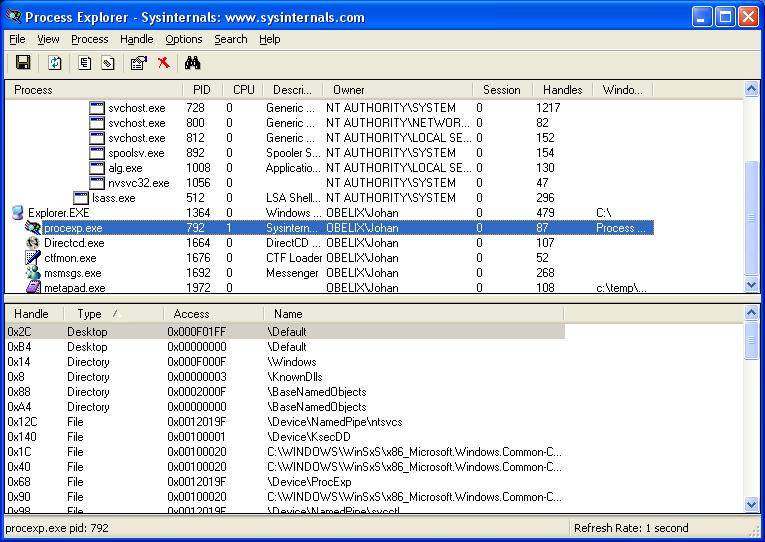Open the Process menu
The width and height of the screenshot is (765, 542).
coord(90,39)
